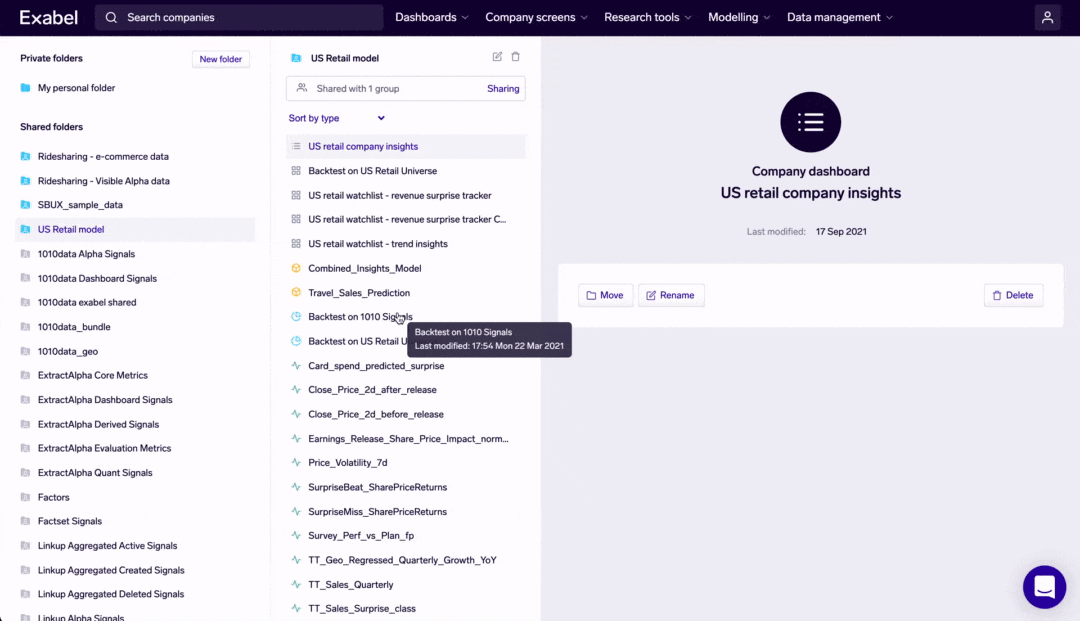Click the folder icon beside Factset Signals
1080x621 pixels.
[25, 520]
